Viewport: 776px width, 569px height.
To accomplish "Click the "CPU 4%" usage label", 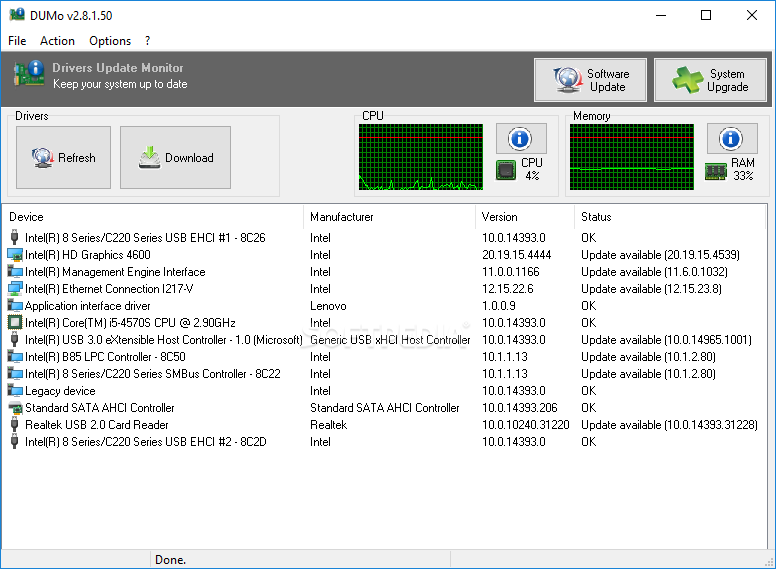I will click(x=532, y=169).
